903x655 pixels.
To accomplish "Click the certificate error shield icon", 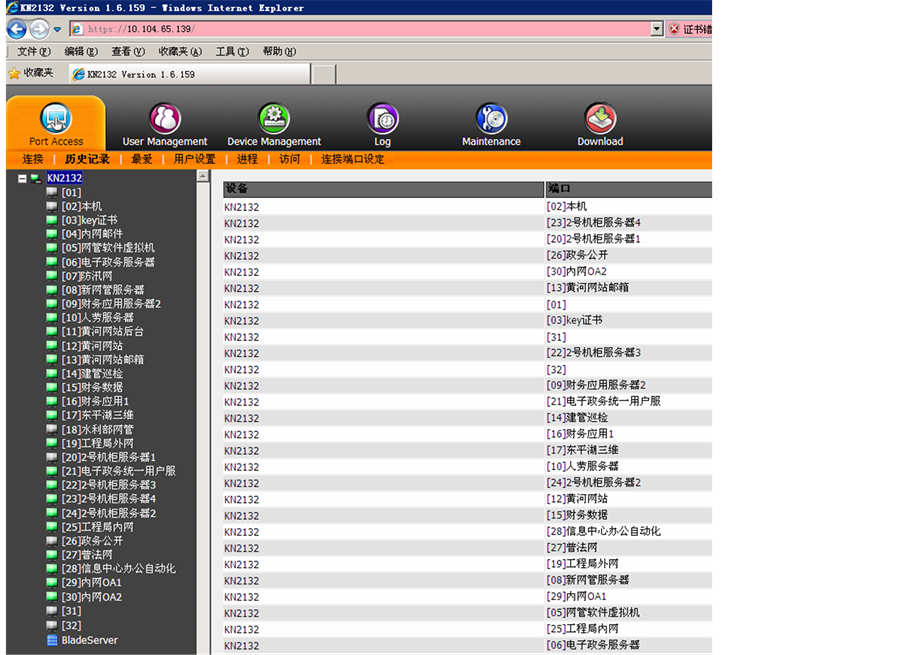I will (675, 29).
